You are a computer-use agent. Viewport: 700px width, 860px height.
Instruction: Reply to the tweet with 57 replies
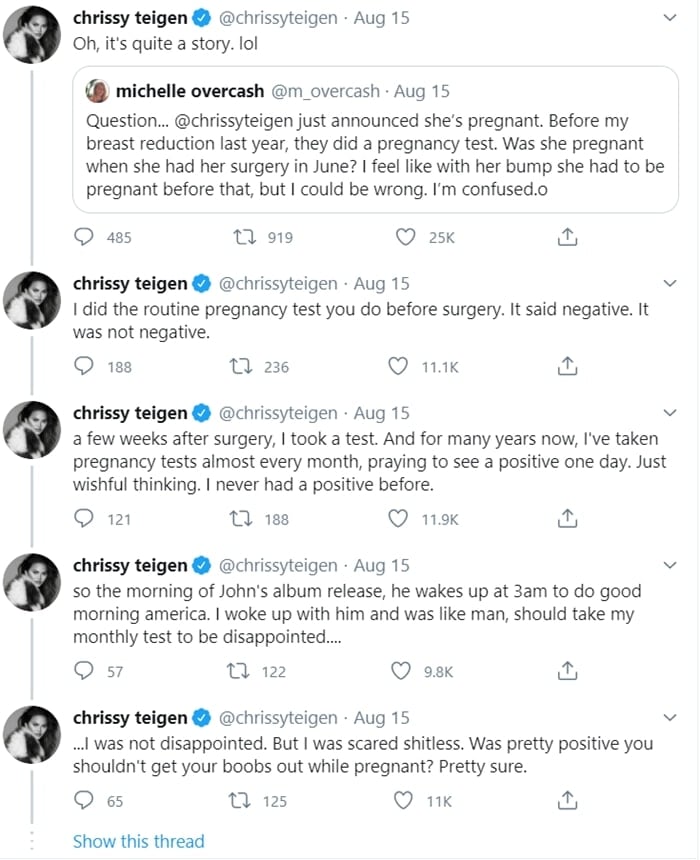click(x=85, y=671)
